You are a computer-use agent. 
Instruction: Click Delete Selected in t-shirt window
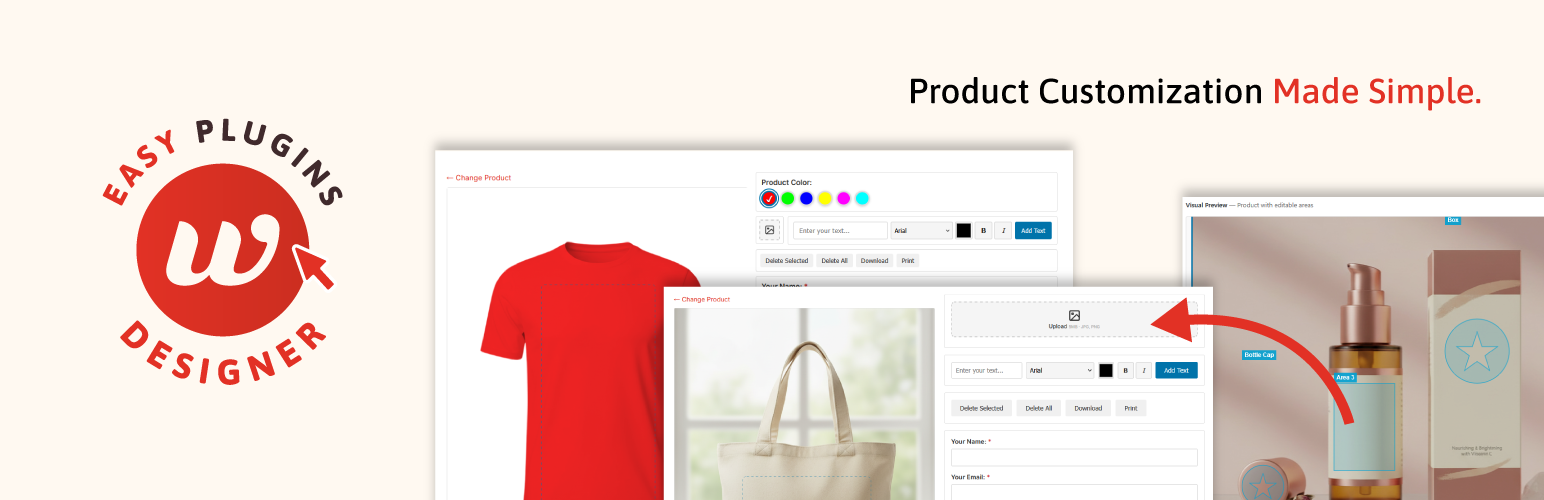(x=786, y=260)
